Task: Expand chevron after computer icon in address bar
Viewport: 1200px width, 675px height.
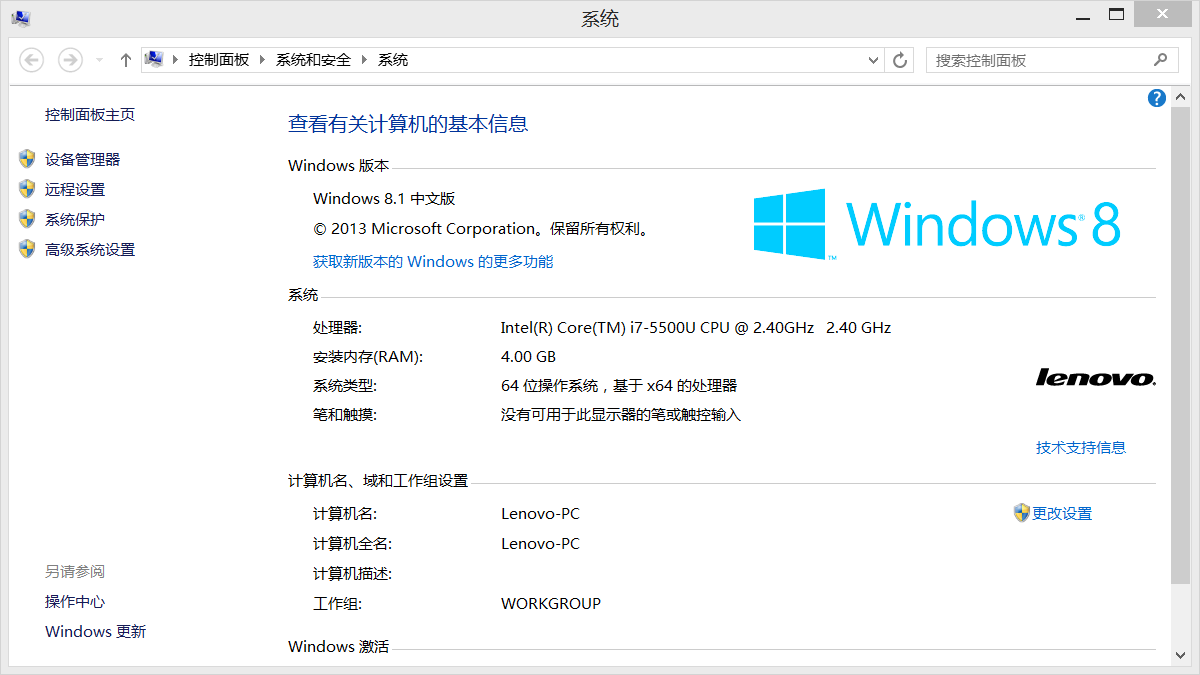Action: coord(176,60)
